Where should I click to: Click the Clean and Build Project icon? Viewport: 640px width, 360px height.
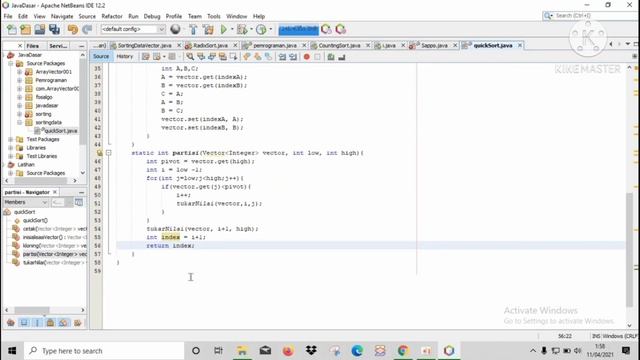click(x=208, y=29)
